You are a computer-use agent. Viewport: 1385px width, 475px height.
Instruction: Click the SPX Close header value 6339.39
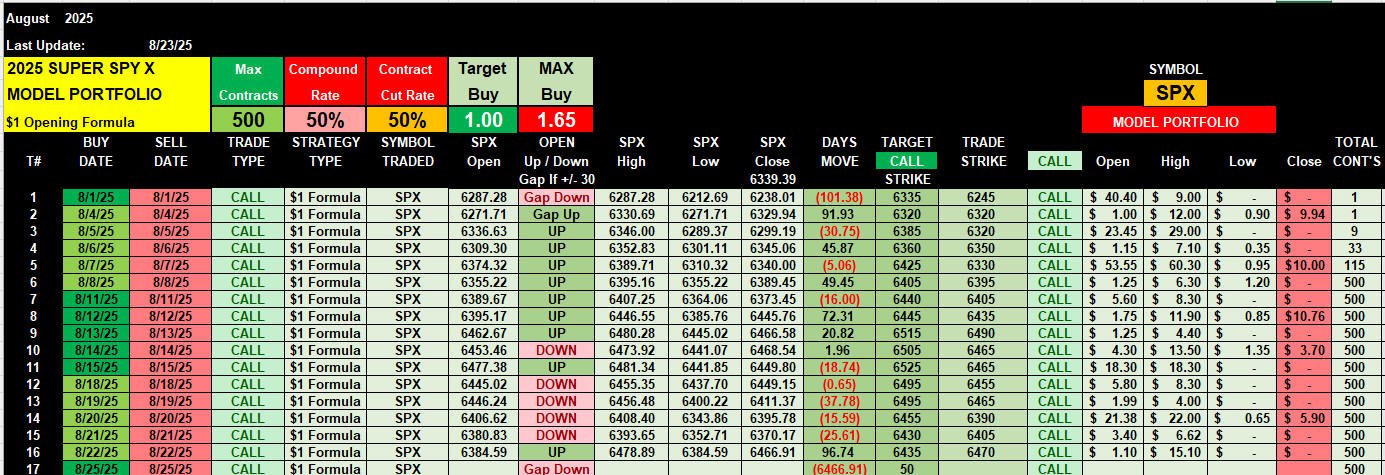(772, 179)
